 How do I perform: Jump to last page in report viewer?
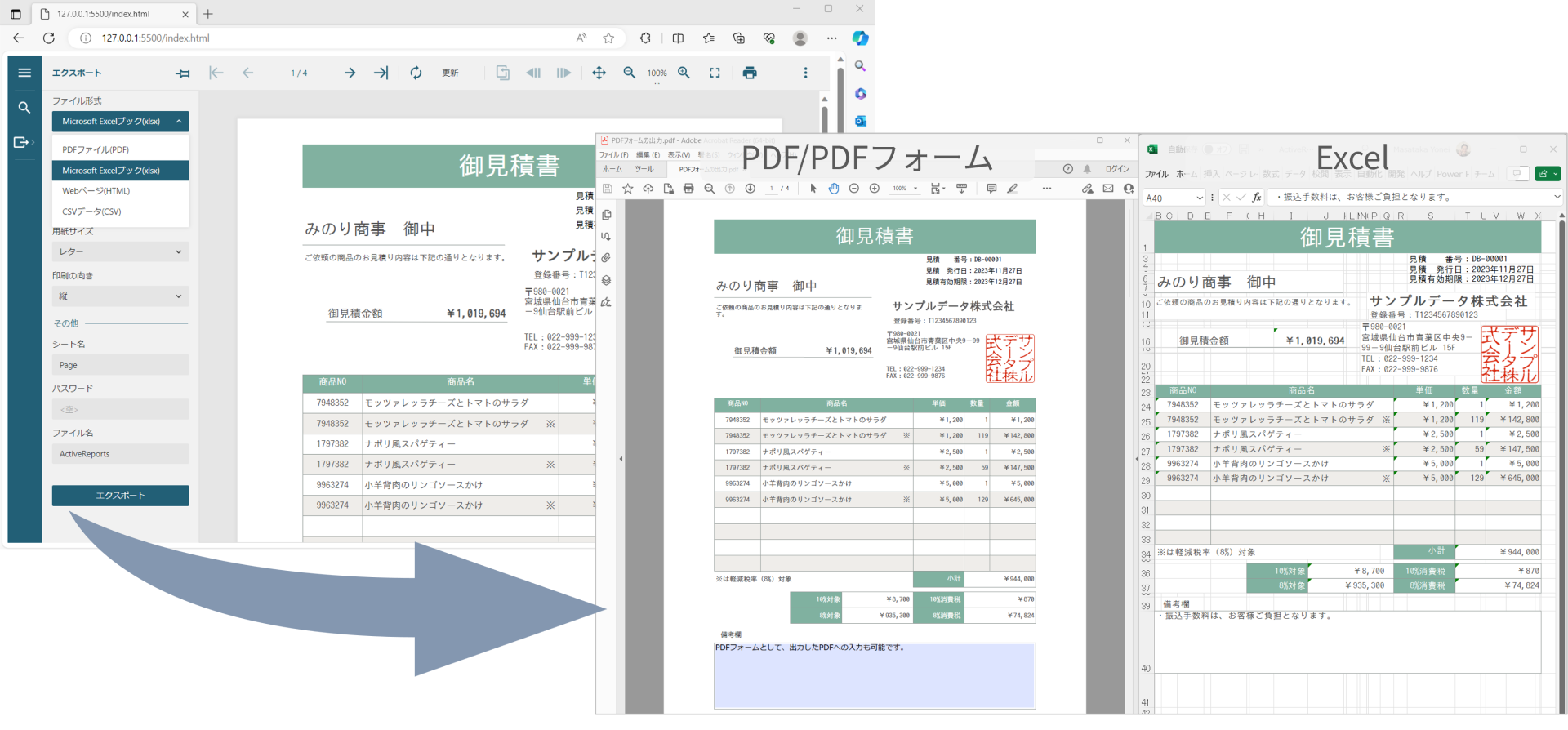pyautogui.click(x=381, y=73)
